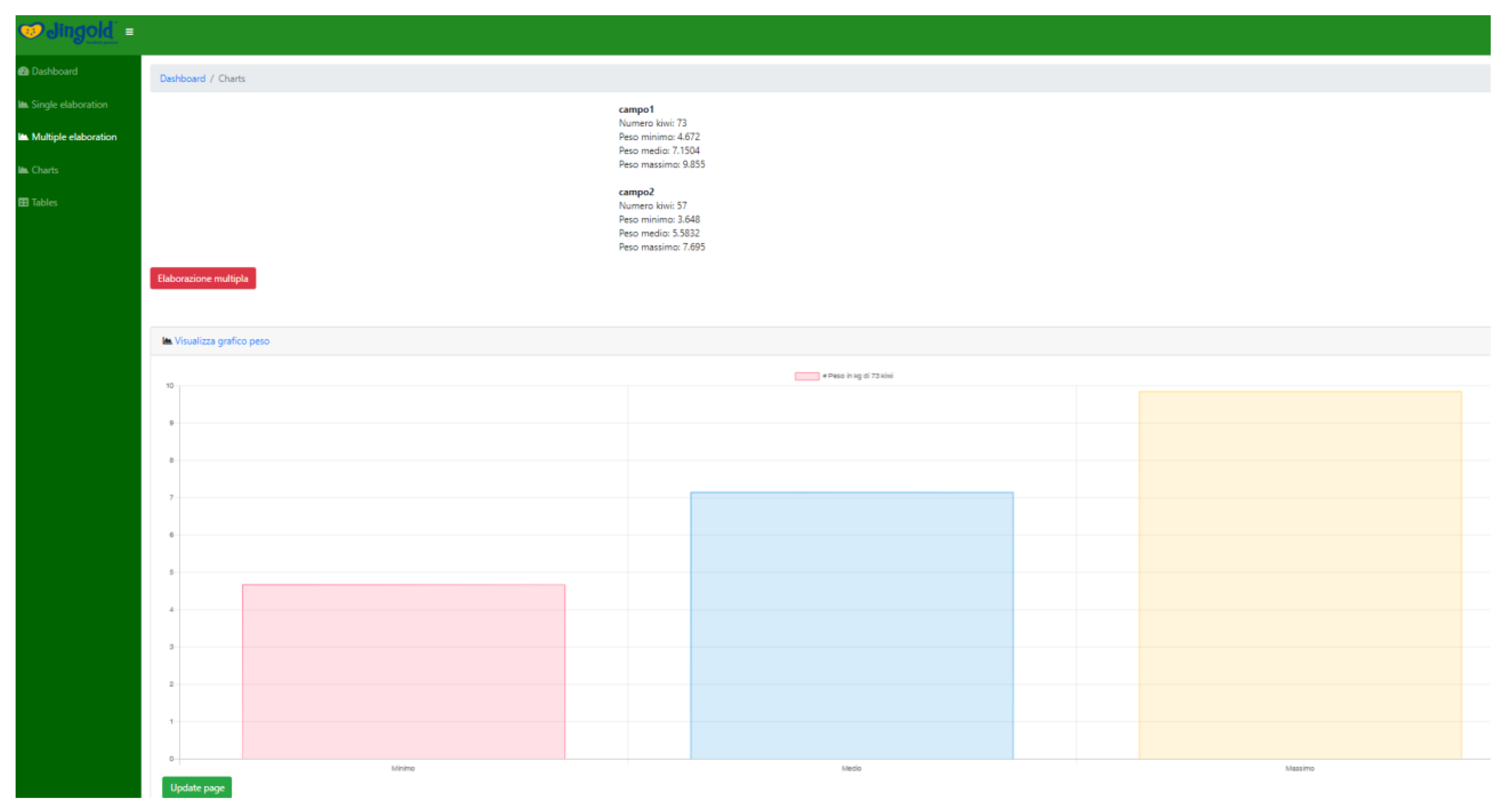The height and width of the screenshot is (812, 1512).
Task: Click the Charts sidebar icon
Action: 24,170
